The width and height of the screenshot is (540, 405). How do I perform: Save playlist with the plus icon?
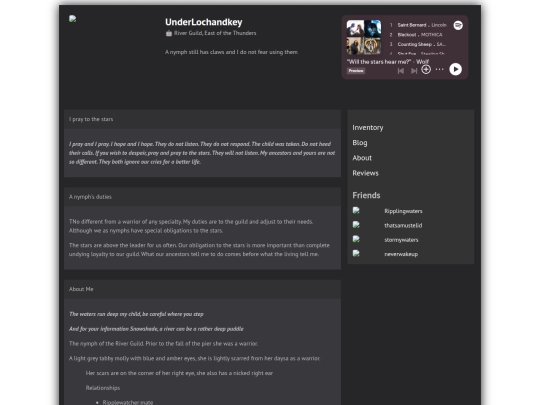(x=426, y=70)
